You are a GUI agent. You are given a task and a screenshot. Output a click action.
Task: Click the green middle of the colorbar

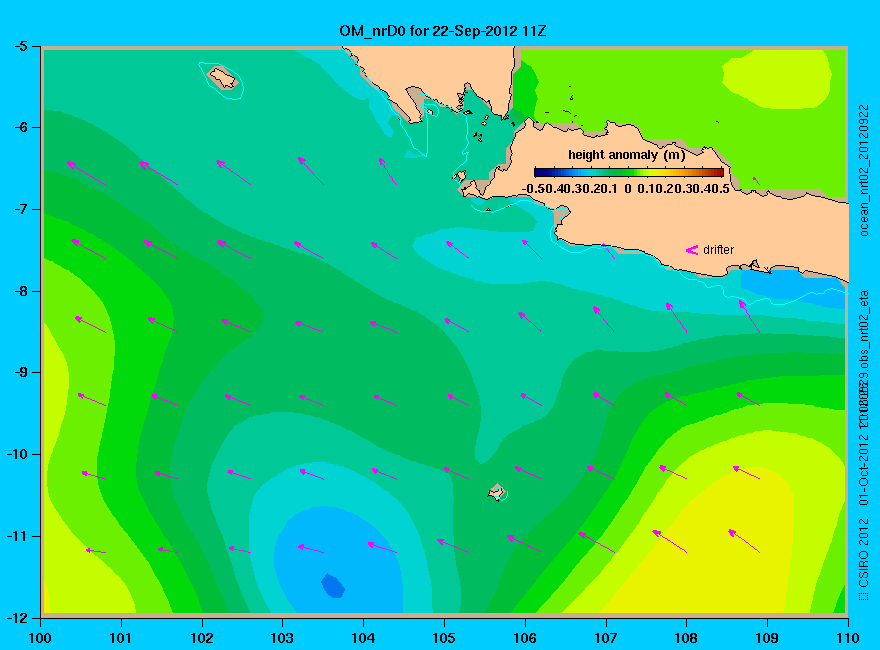click(x=629, y=172)
